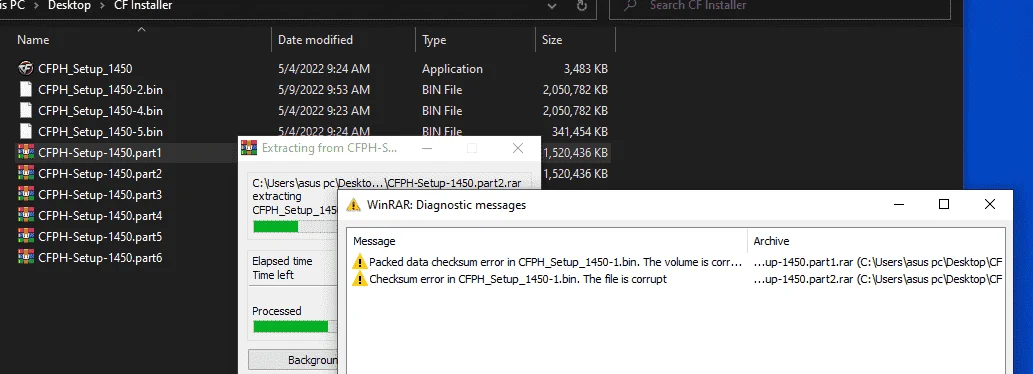
Task: Sort files by Date modified column
Action: click(315, 40)
